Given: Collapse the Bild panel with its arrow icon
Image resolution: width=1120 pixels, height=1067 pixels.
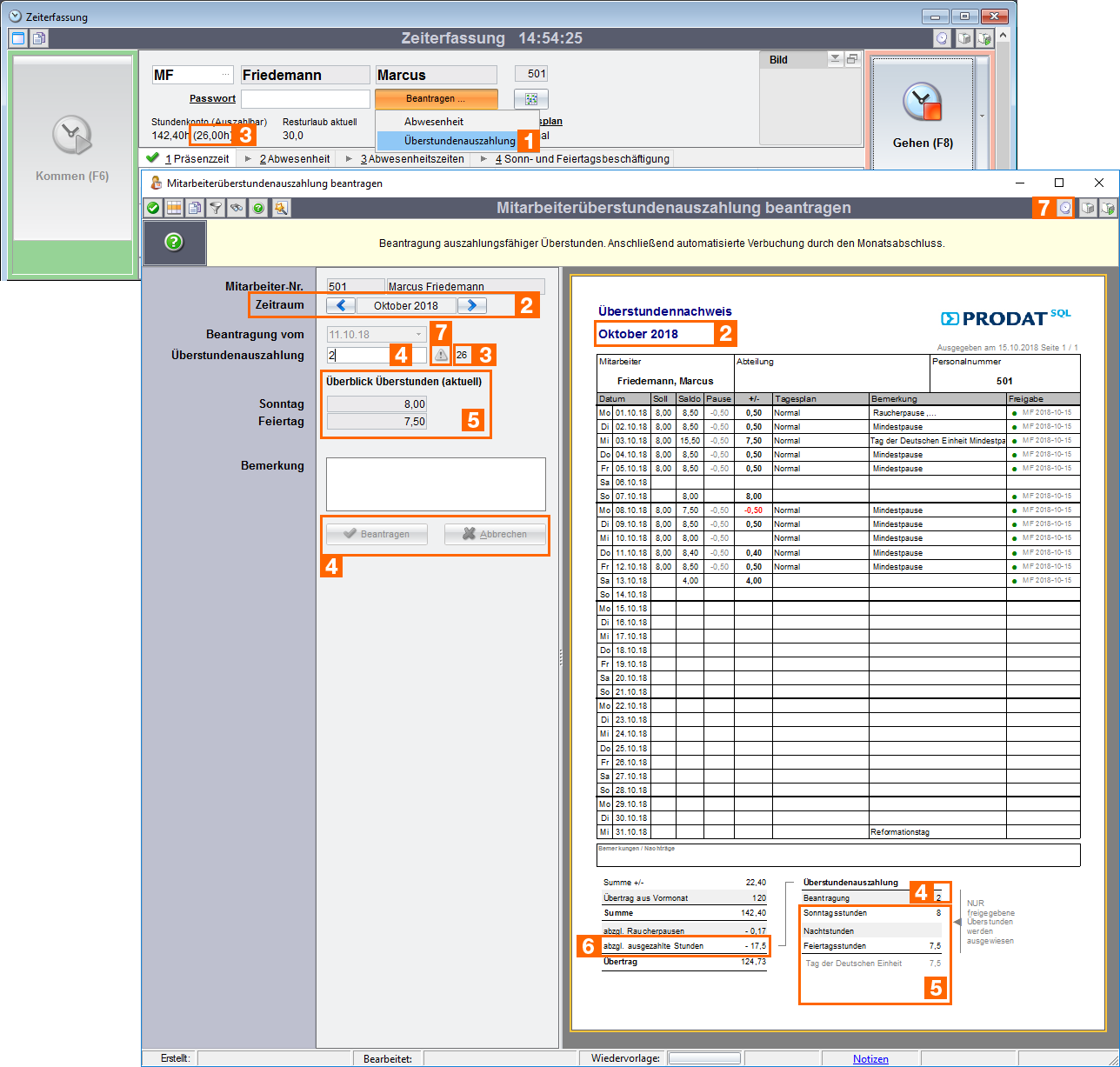Looking at the screenshot, I should click(x=835, y=59).
